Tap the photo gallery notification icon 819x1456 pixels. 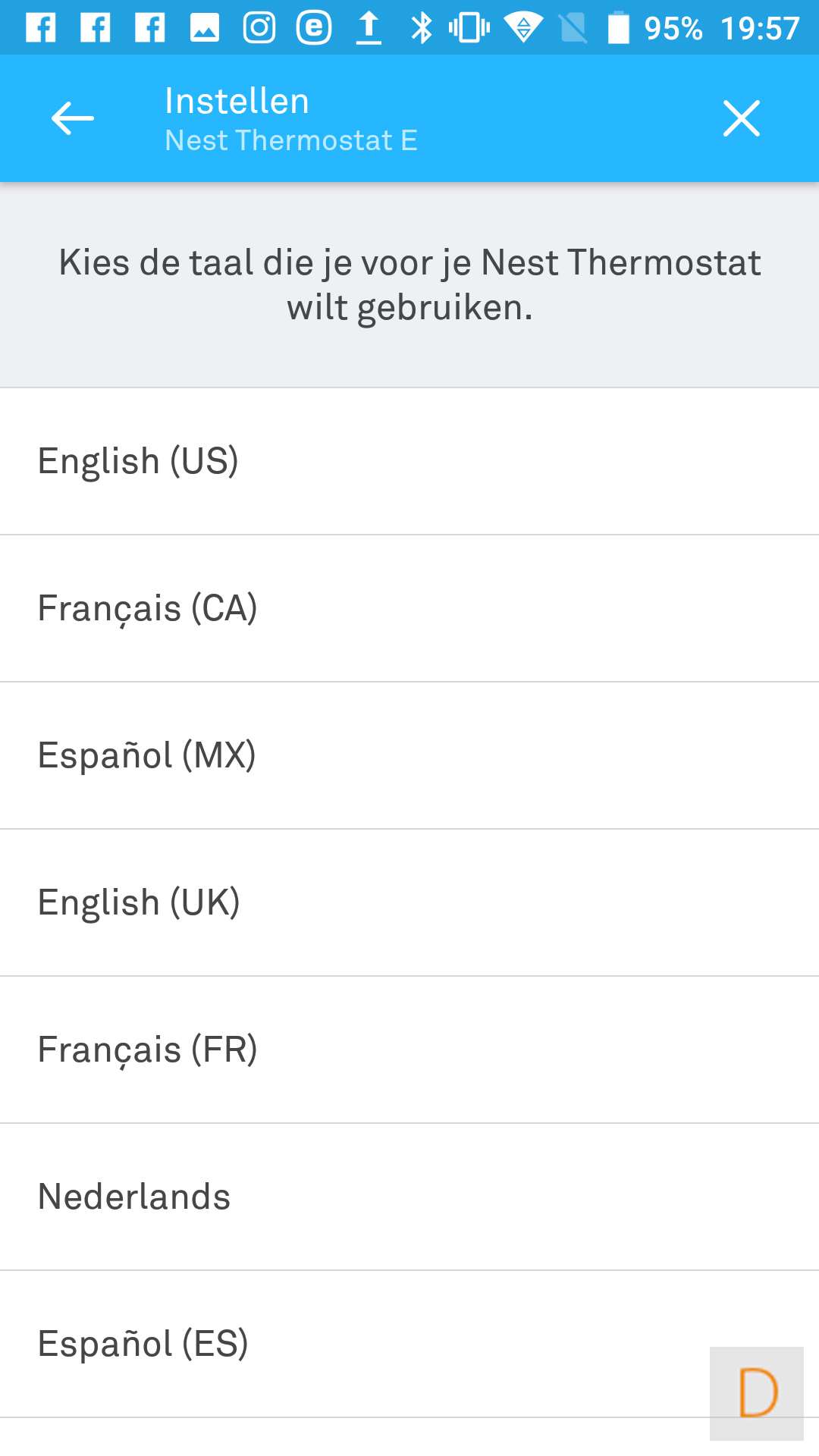(x=205, y=28)
